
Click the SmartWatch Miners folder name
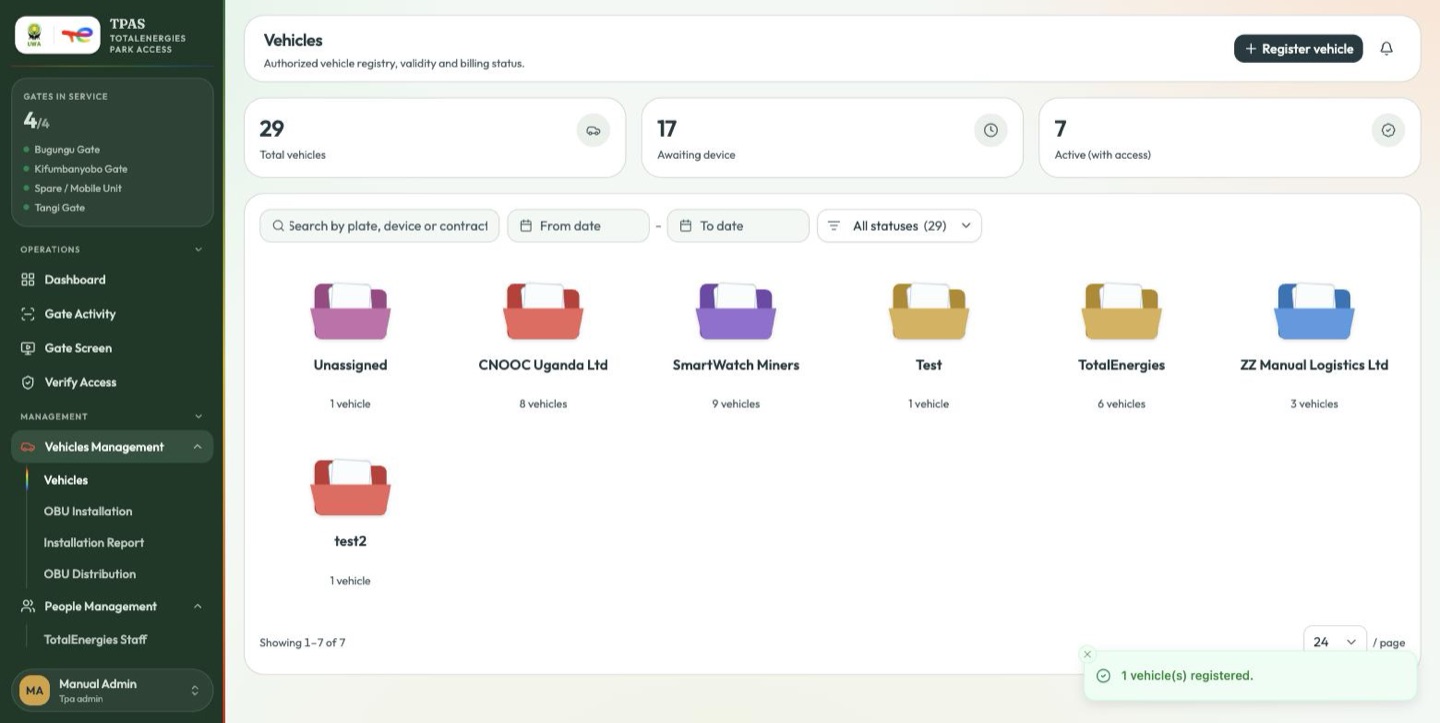pos(736,365)
